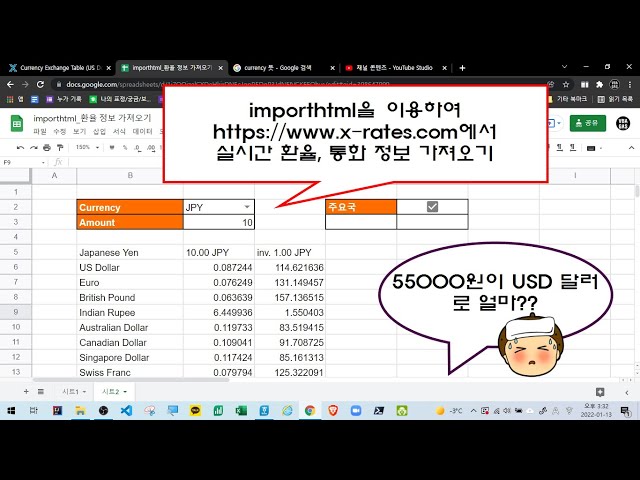Switch to the YouTube Studio tab

(394, 68)
